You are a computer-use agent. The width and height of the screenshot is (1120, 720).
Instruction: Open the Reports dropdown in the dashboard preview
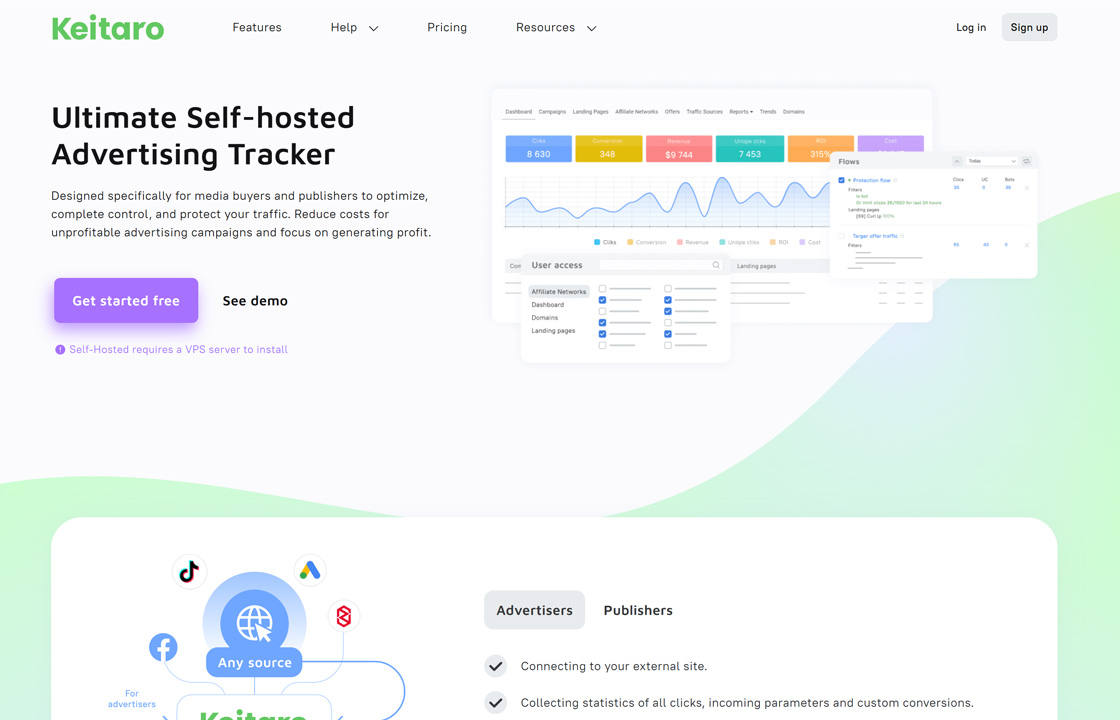pyautogui.click(x=741, y=111)
